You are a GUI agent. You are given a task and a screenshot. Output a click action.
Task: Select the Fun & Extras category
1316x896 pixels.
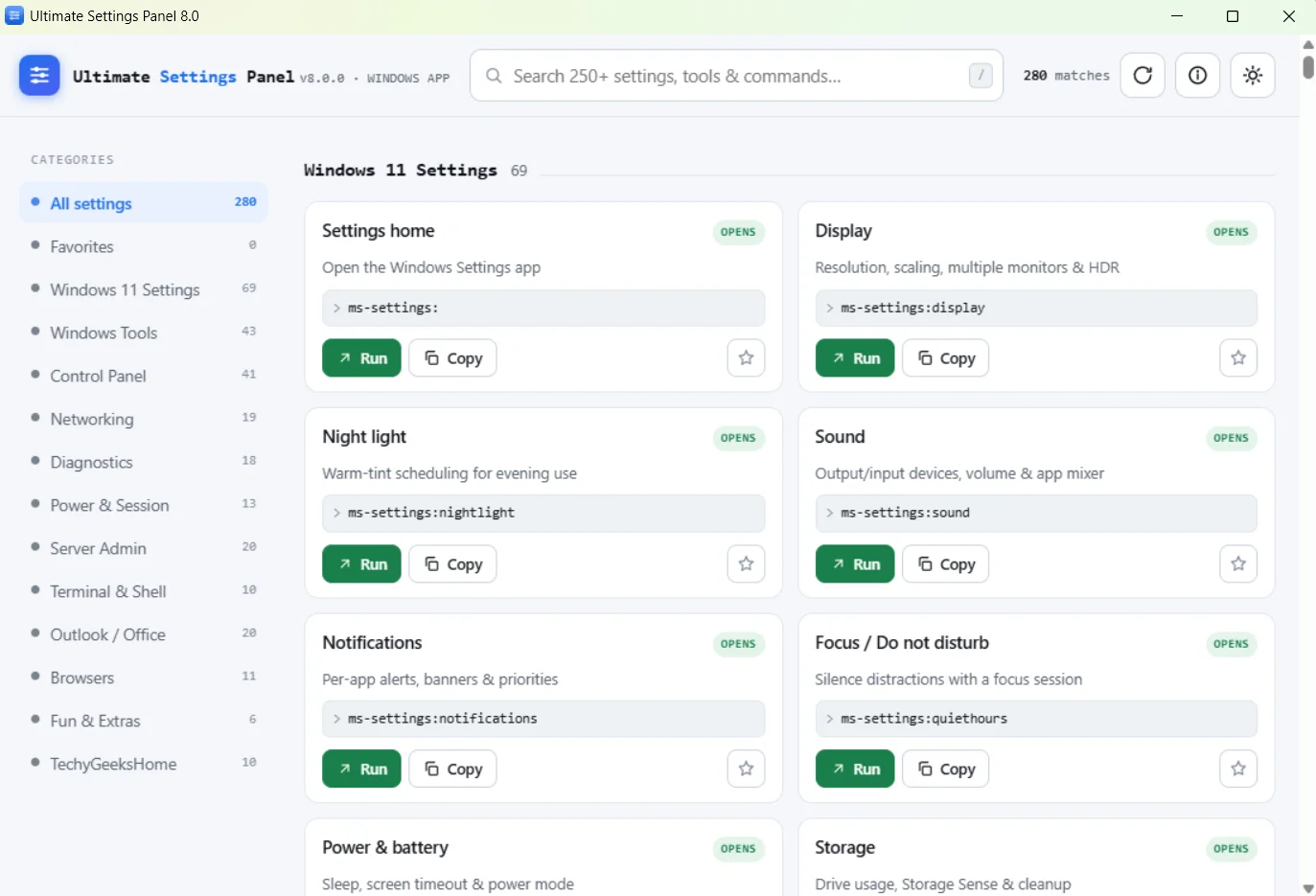[143, 721]
